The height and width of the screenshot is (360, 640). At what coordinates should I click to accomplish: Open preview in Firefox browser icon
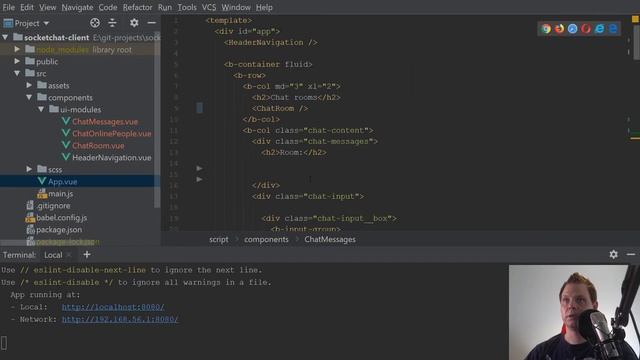pyautogui.click(x=559, y=29)
